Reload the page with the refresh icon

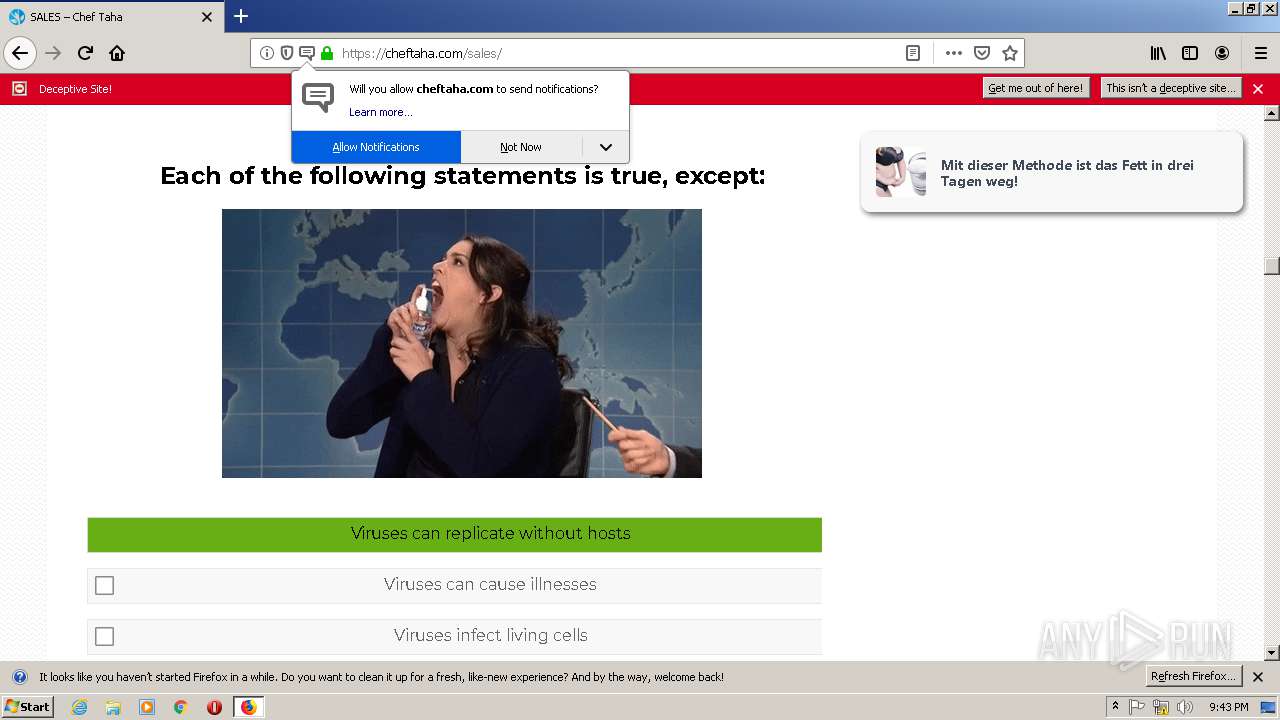(x=85, y=53)
